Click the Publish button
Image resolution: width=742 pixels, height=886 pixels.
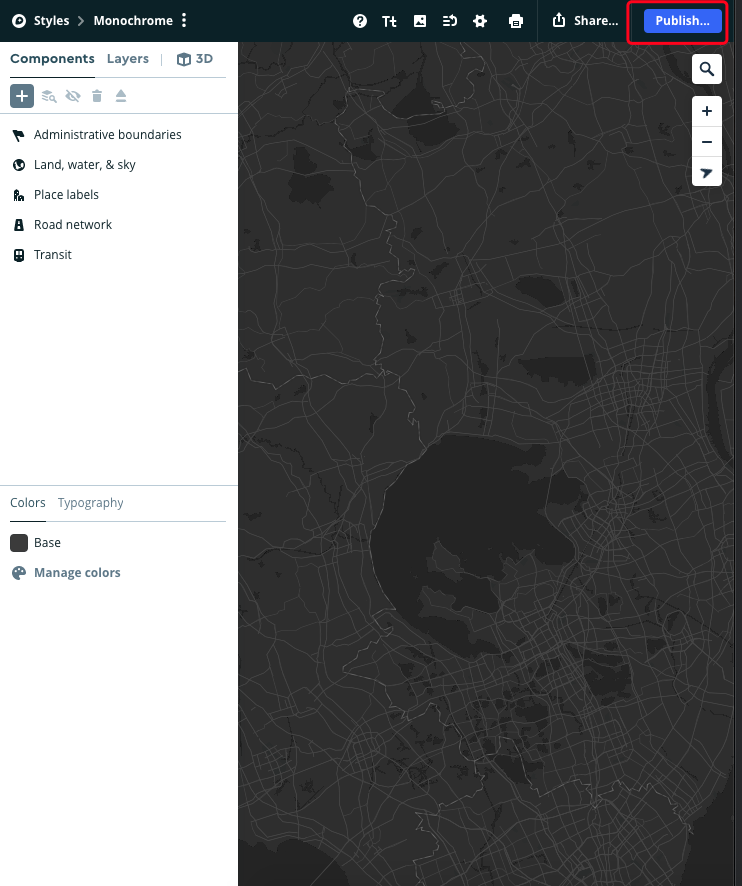click(x=682, y=21)
